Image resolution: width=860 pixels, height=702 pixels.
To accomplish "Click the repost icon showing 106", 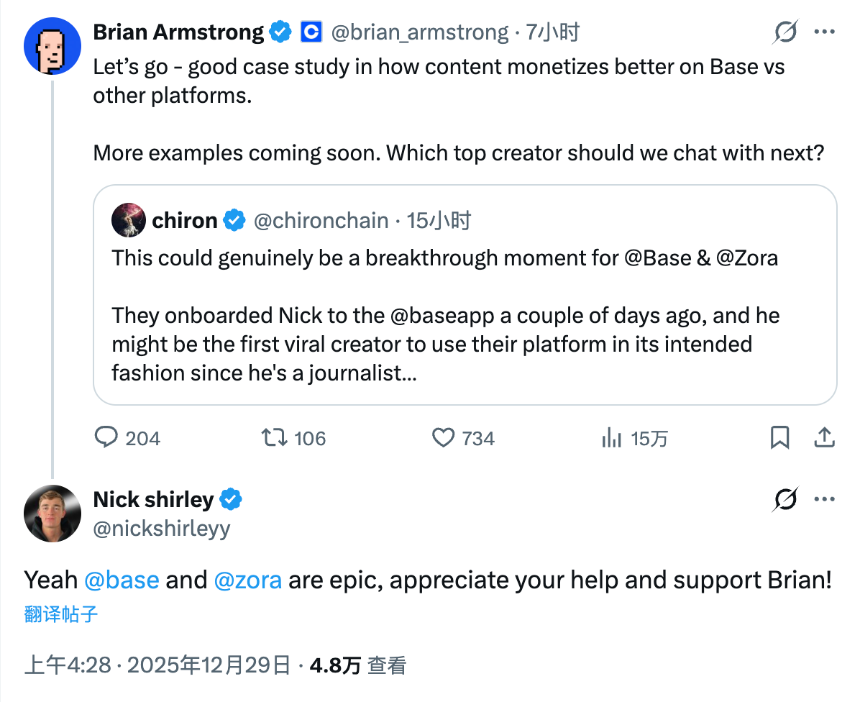I will tap(274, 437).
